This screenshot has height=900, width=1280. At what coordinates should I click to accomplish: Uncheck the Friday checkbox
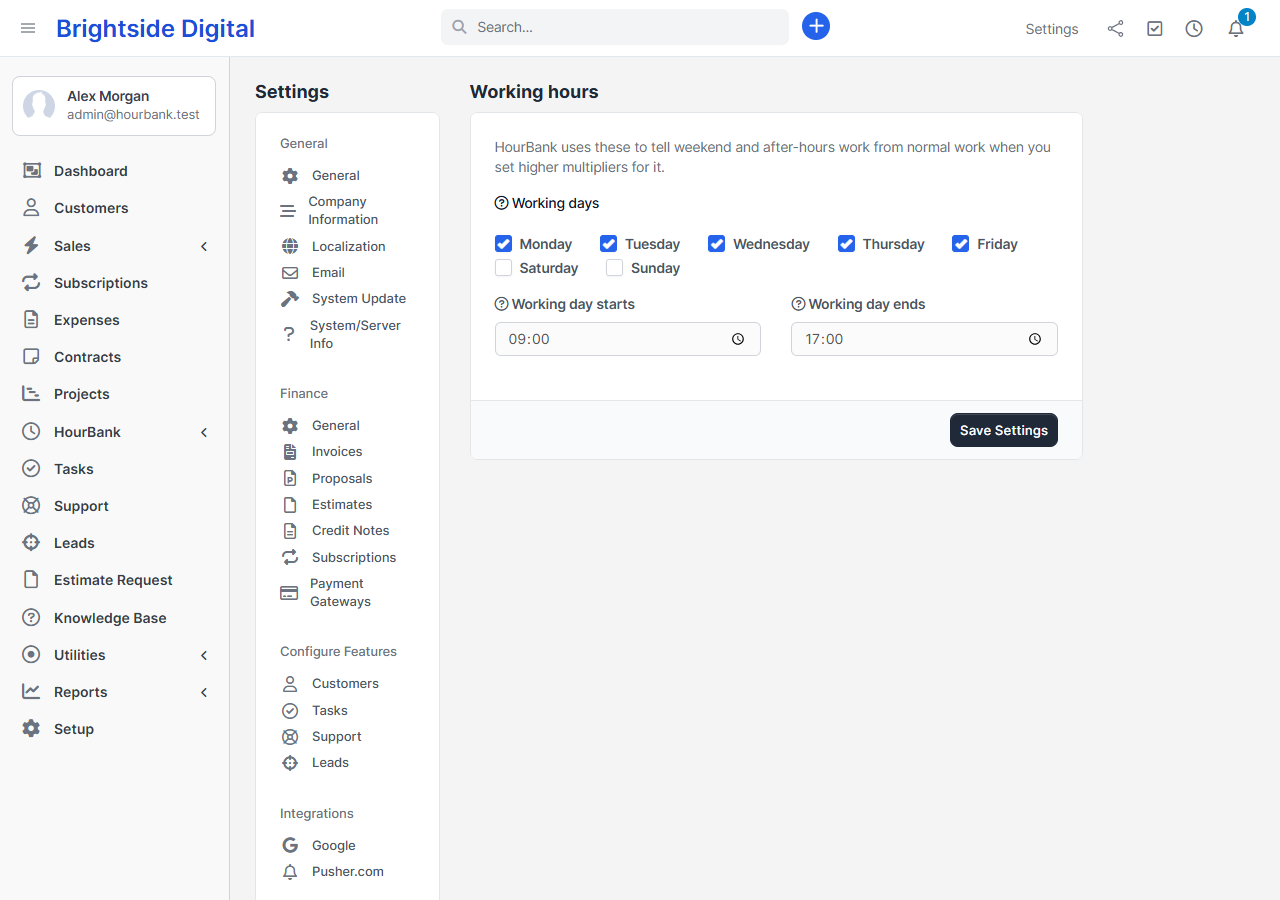pyautogui.click(x=961, y=244)
